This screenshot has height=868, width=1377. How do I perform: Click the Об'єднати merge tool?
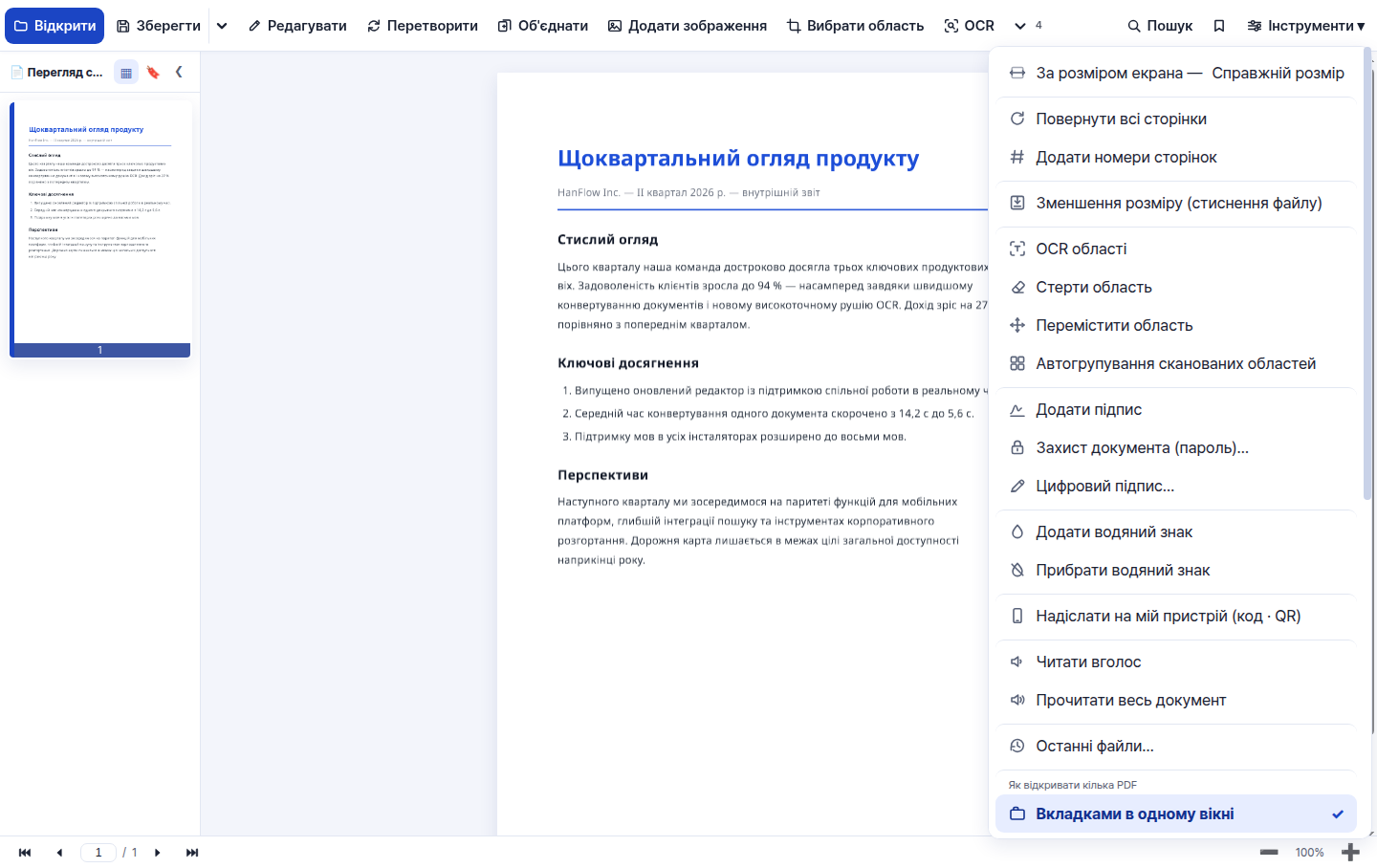pyautogui.click(x=543, y=26)
